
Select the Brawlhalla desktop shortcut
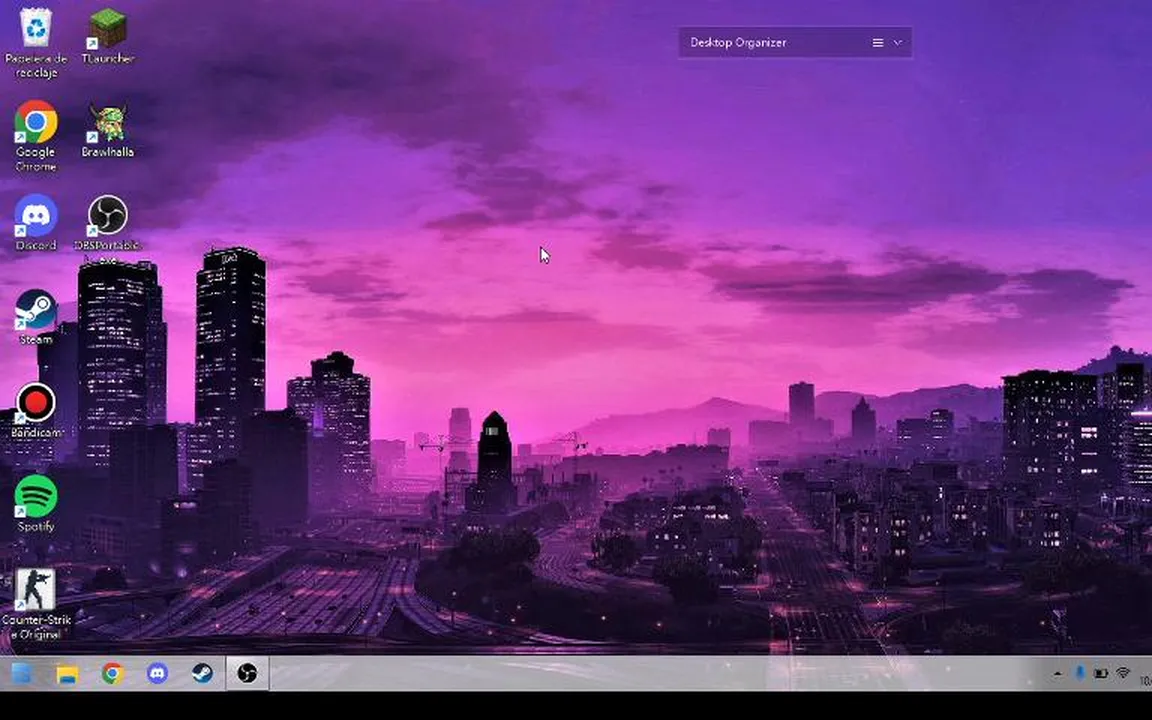pos(108,130)
